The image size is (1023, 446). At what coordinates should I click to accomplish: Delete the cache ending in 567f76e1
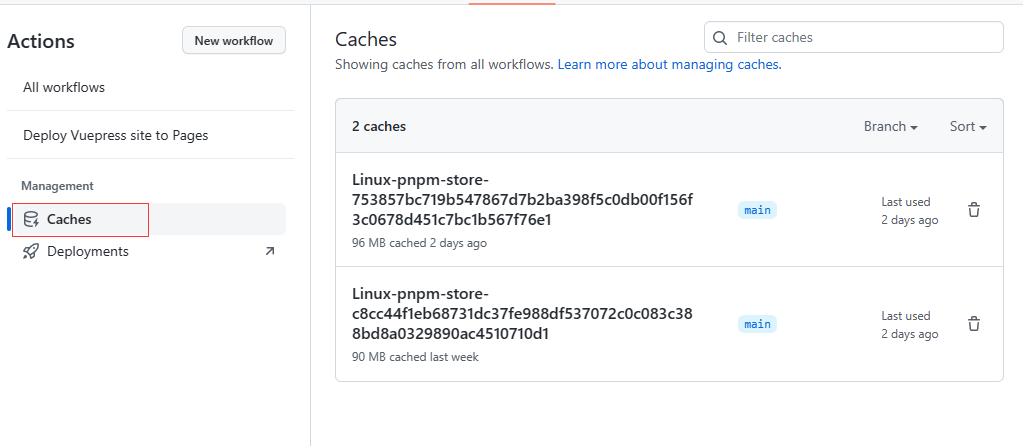[x=974, y=210]
